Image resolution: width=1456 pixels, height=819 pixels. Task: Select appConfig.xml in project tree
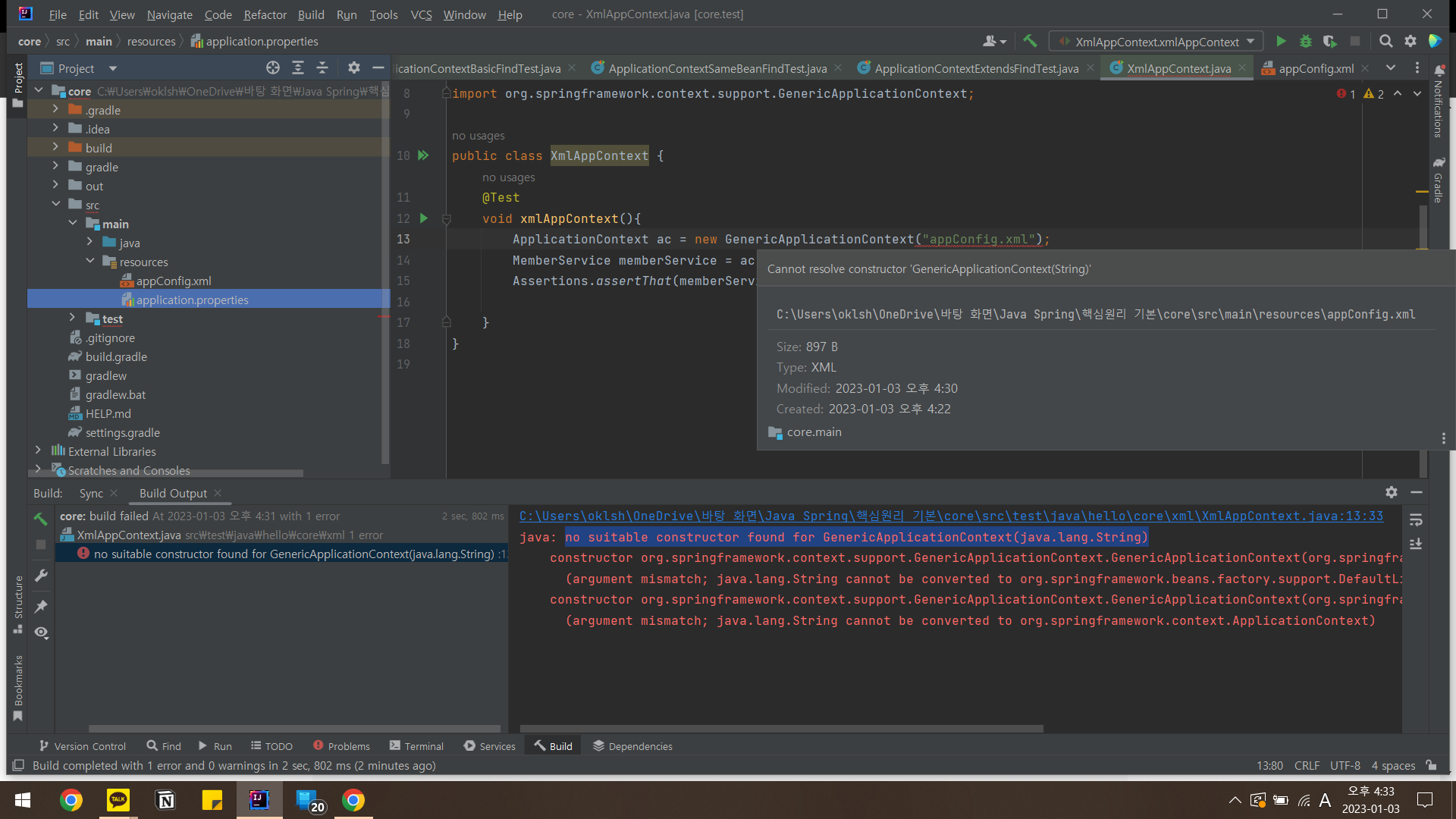pos(174,281)
